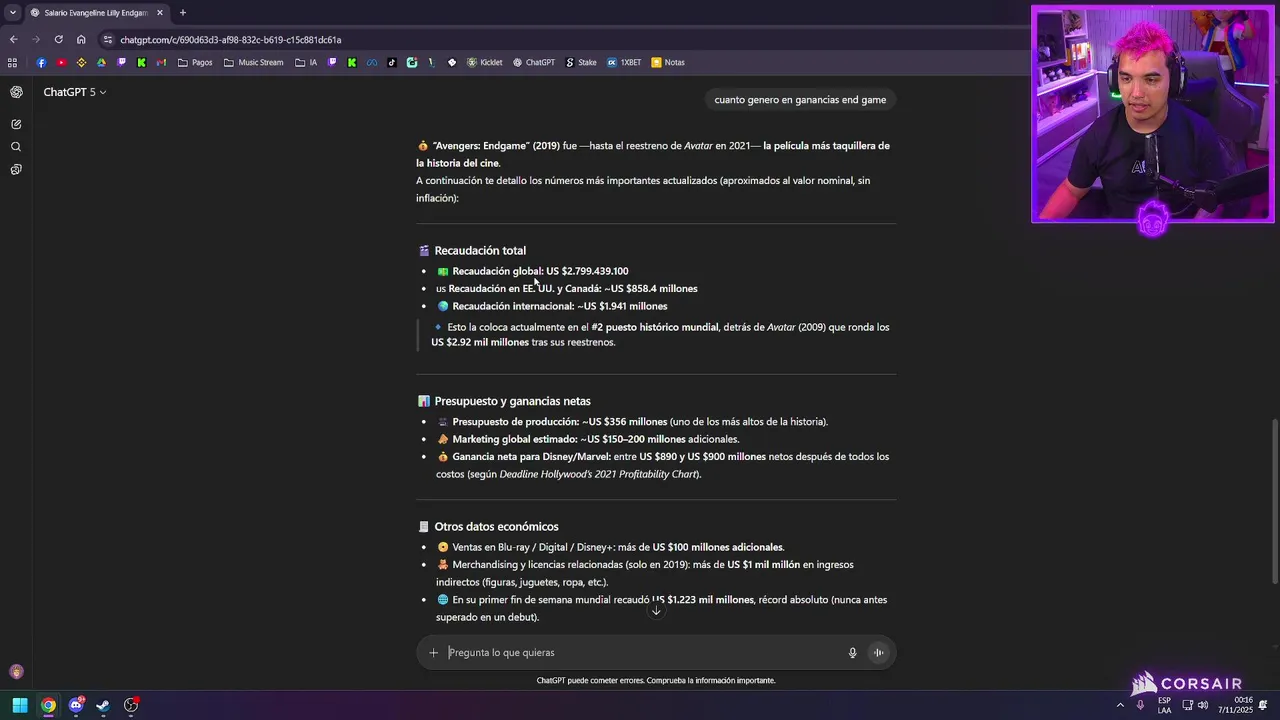Click the user message 'cuanto genero en ganancias end game'
The height and width of the screenshot is (720, 1280).
click(x=800, y=100)
